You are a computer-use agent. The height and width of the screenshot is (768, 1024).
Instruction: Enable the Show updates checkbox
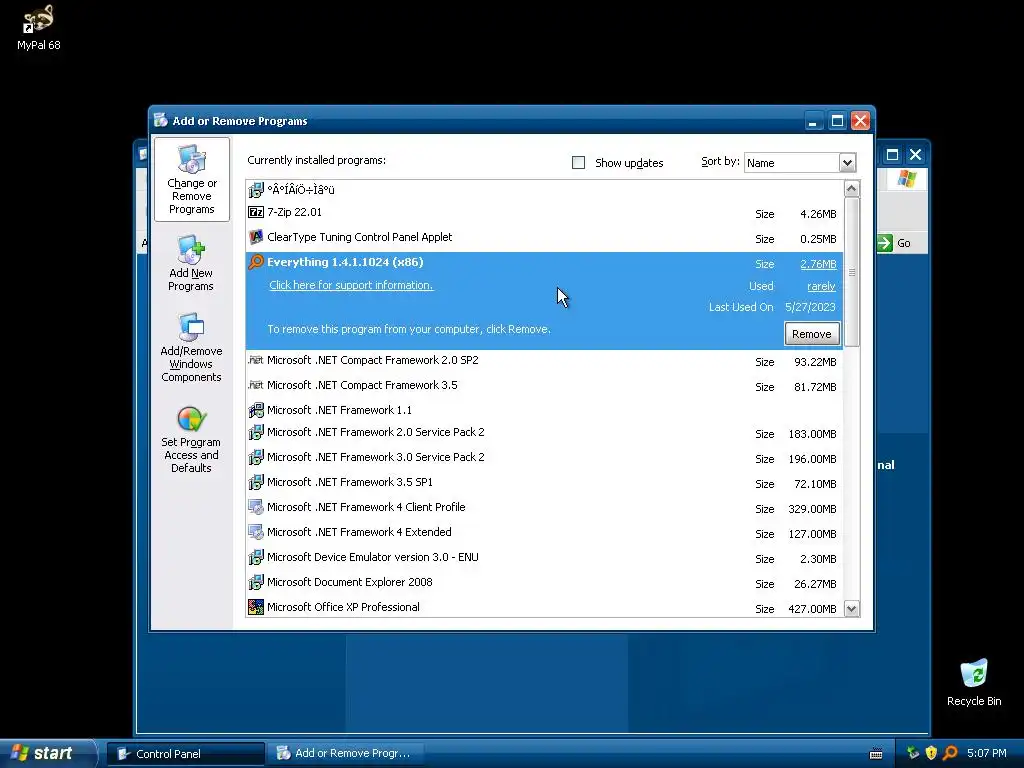pyautogui.click(x=579, y=163)
